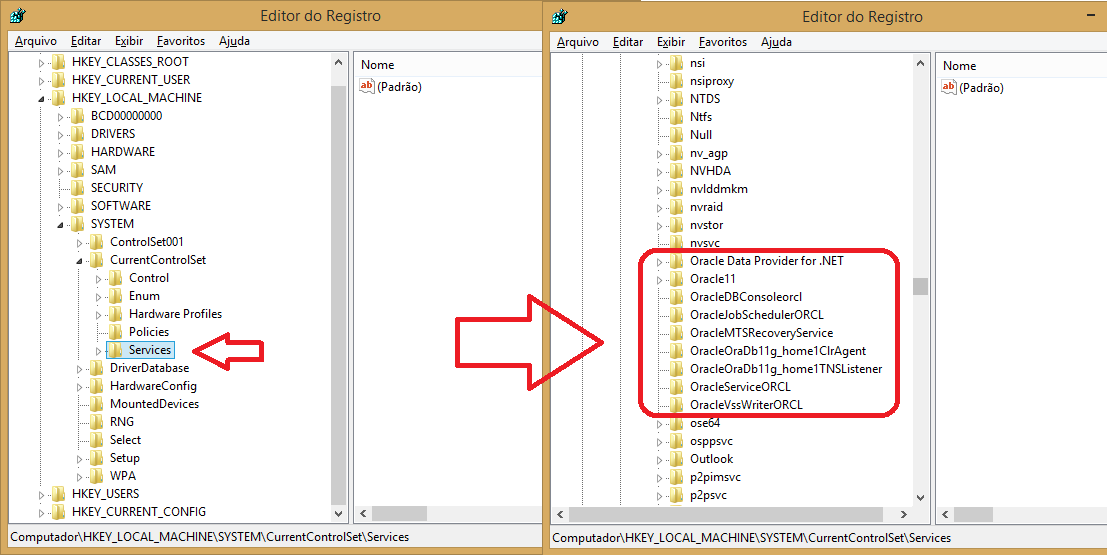The image size is (1107, 555).
Task: Select the nvlddmkm key
Action: pos(719,189)
